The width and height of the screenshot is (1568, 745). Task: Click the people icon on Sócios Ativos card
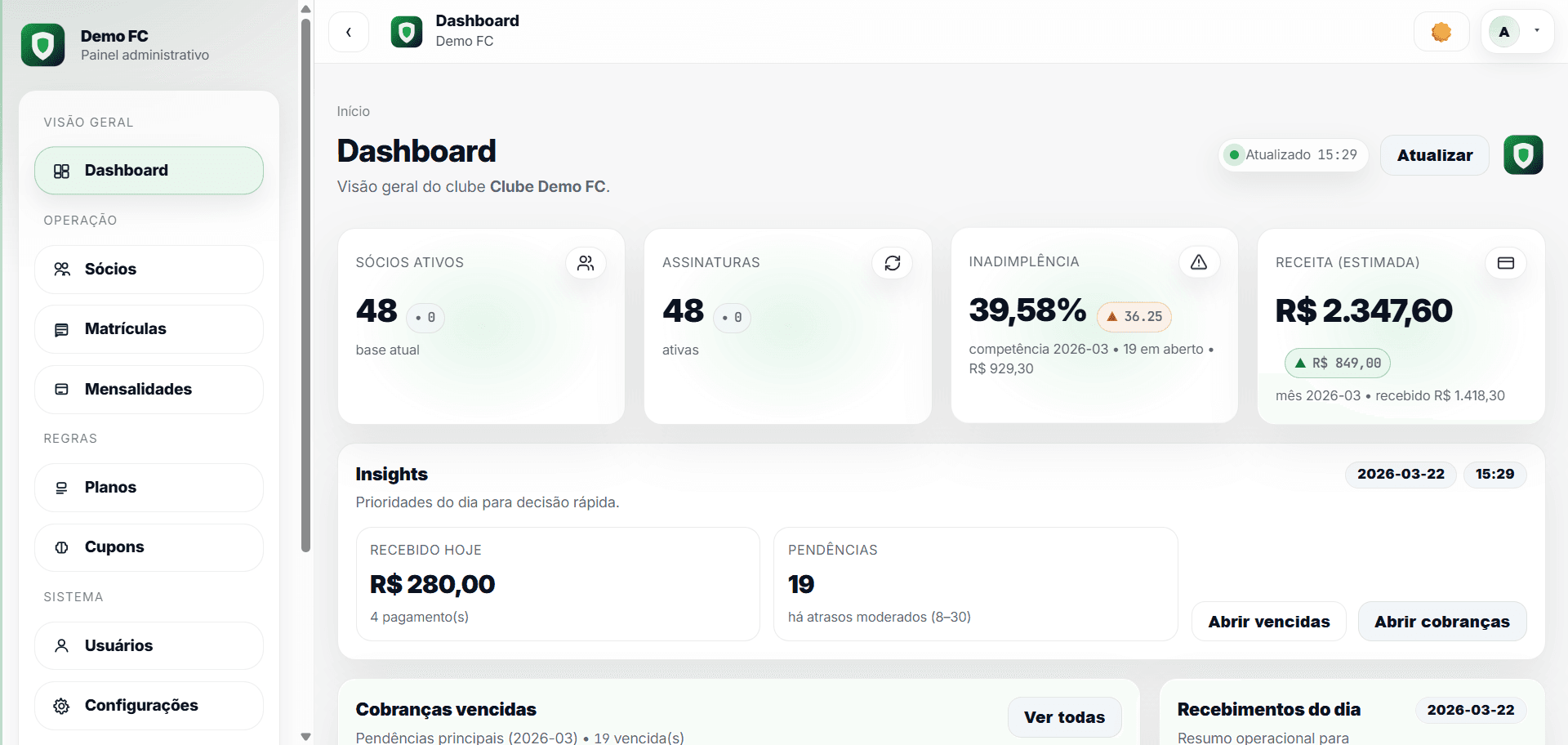coord(586,263)
